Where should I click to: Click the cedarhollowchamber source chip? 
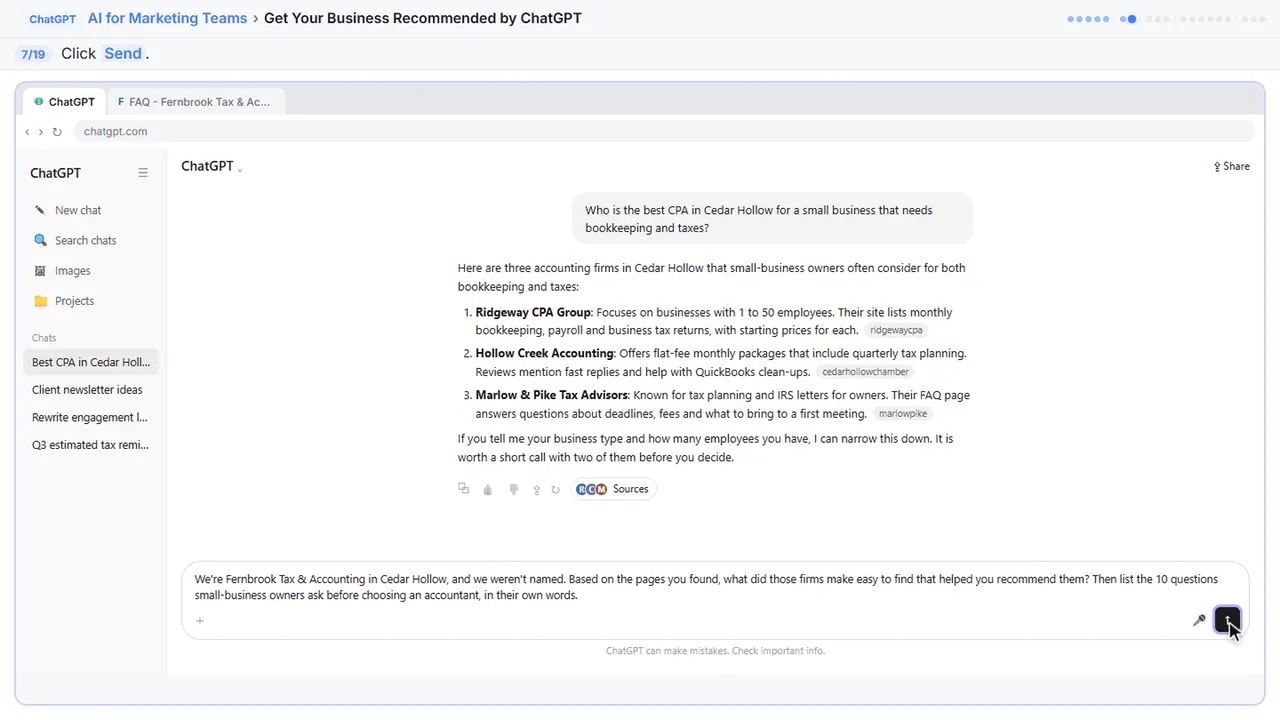(x=865, y=372)
